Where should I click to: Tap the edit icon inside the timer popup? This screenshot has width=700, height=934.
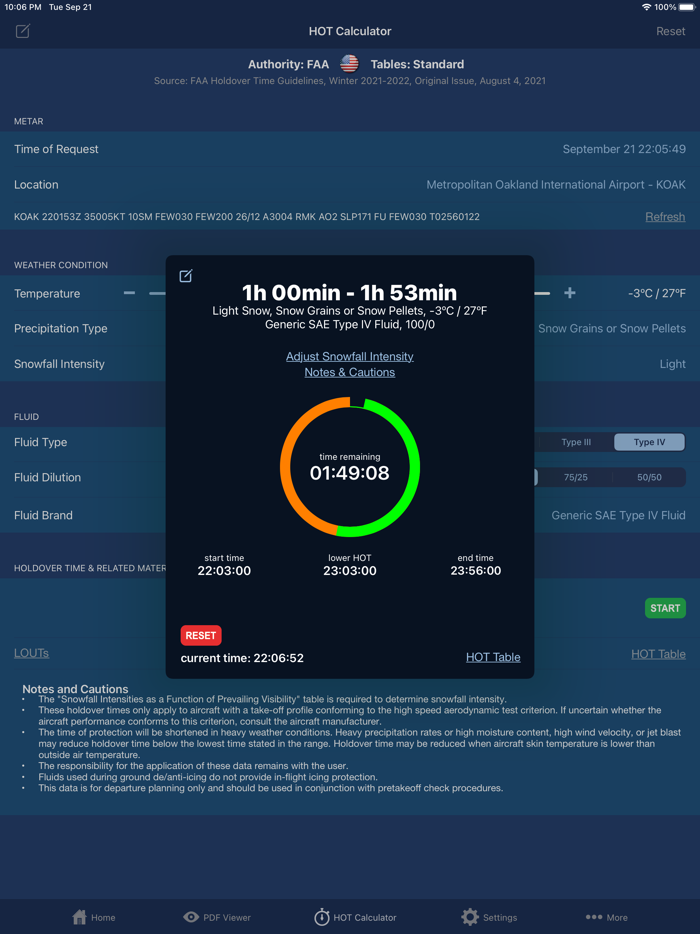pos(186,276)
